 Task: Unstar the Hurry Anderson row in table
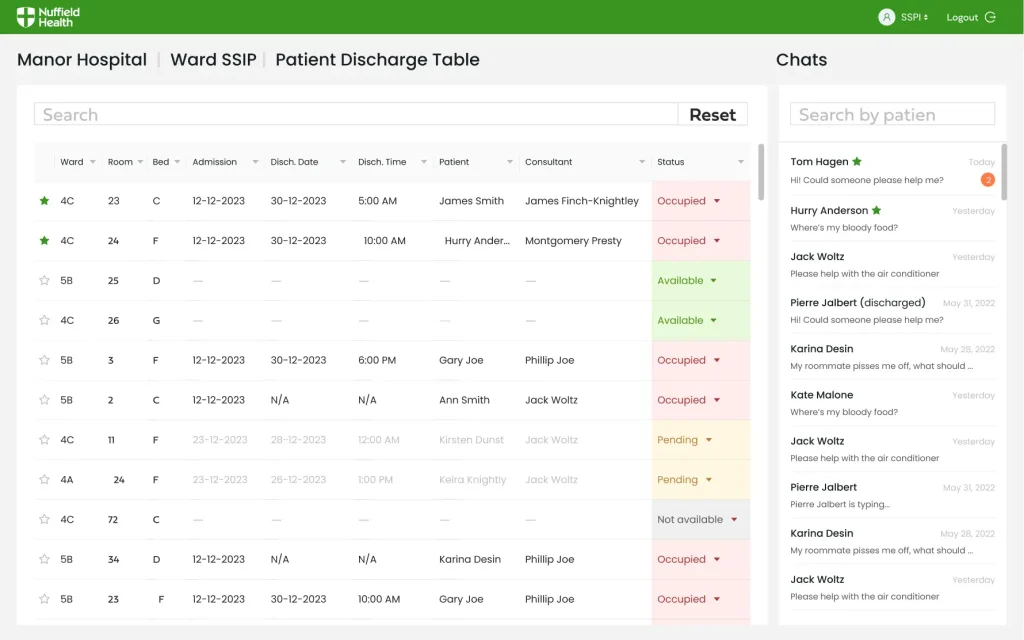click(x=44, y=241)
